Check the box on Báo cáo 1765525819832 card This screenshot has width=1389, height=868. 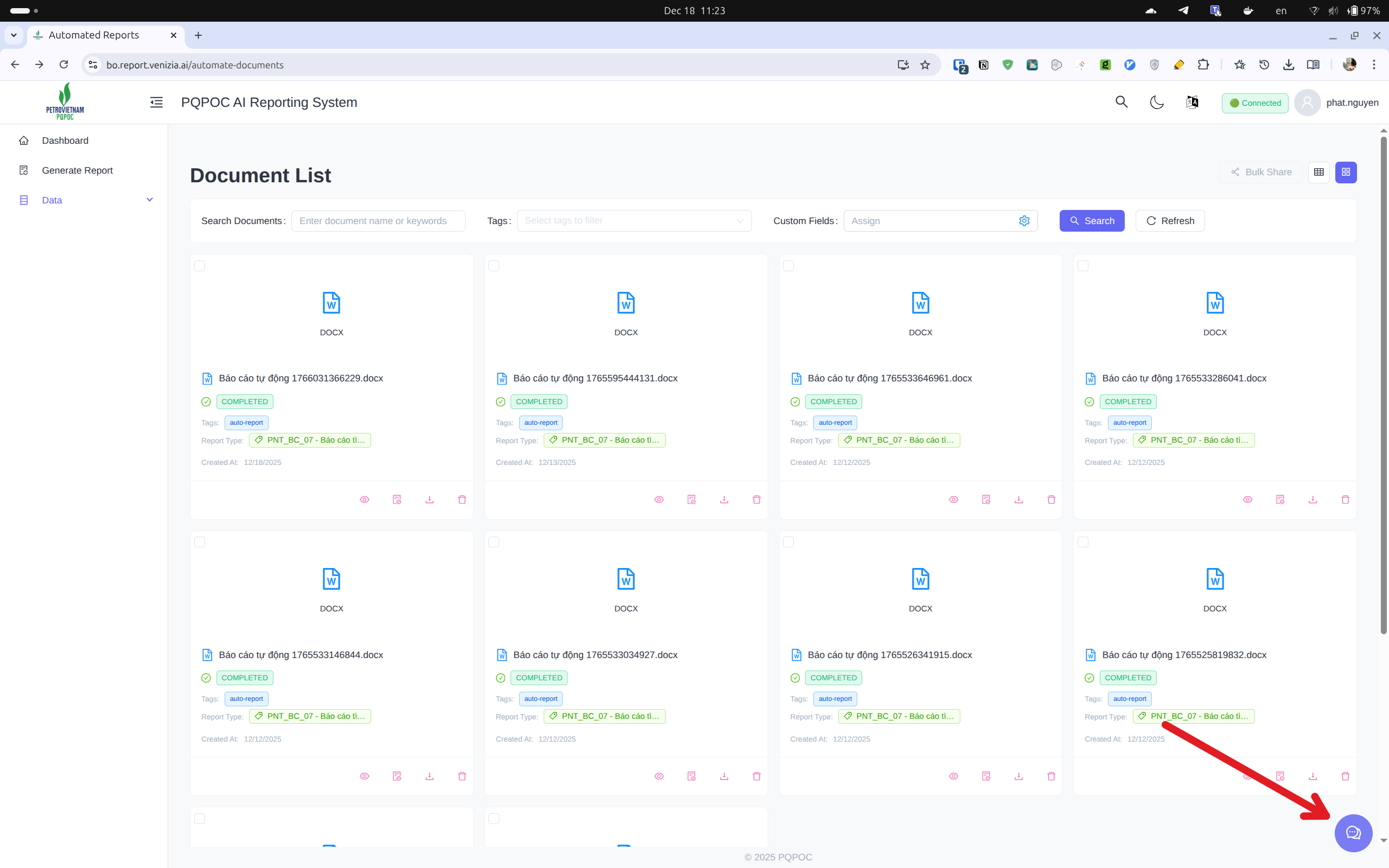point(1083,541)
